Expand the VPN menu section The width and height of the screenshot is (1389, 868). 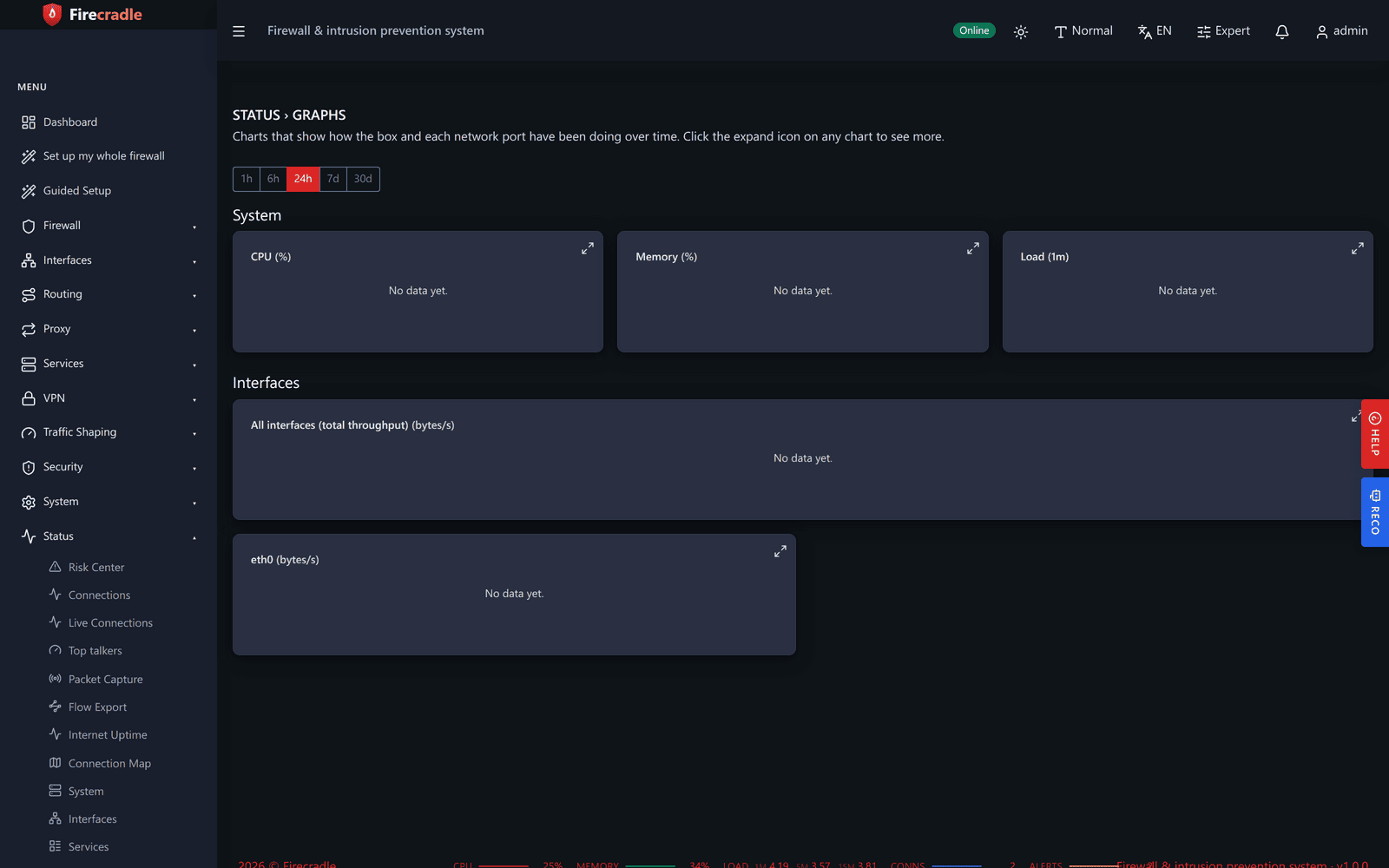click(x=109, y=398)
